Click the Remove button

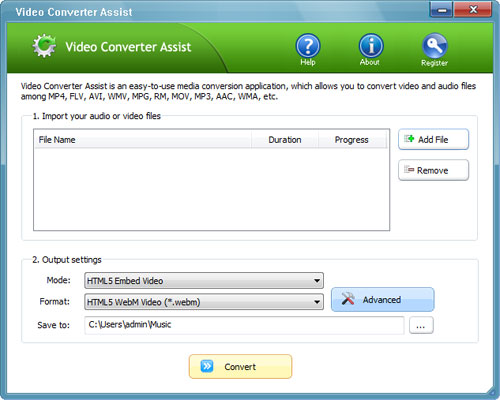433,170
